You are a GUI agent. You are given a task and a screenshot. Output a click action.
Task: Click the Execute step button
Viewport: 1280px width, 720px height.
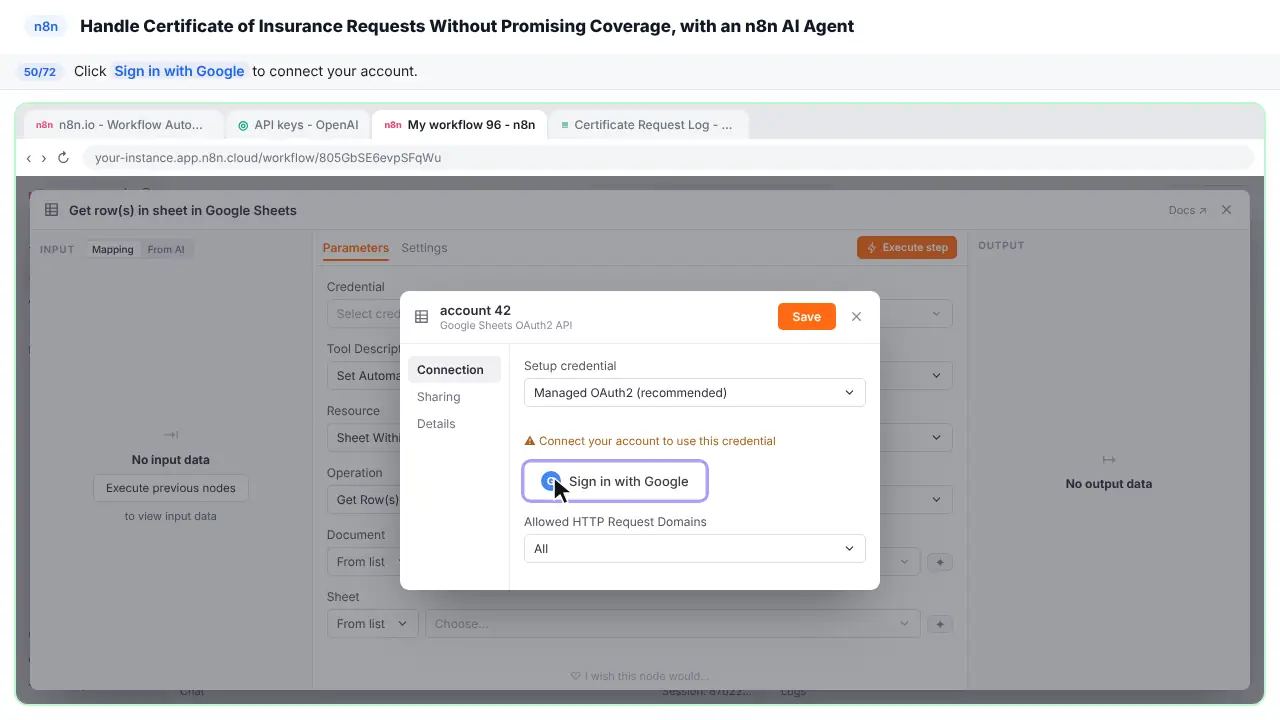pos(907,248)
